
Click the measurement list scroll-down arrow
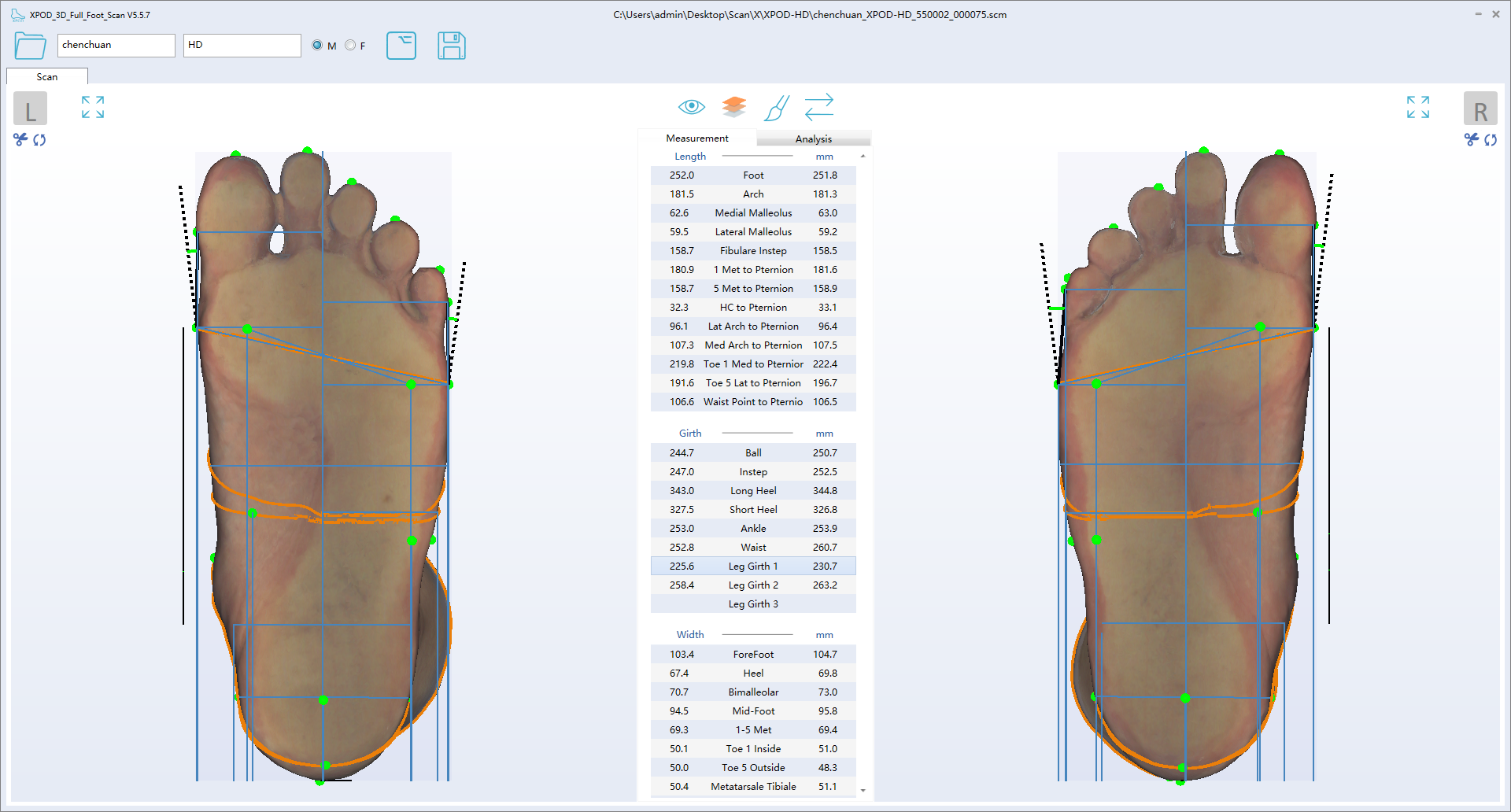[863, 790]
